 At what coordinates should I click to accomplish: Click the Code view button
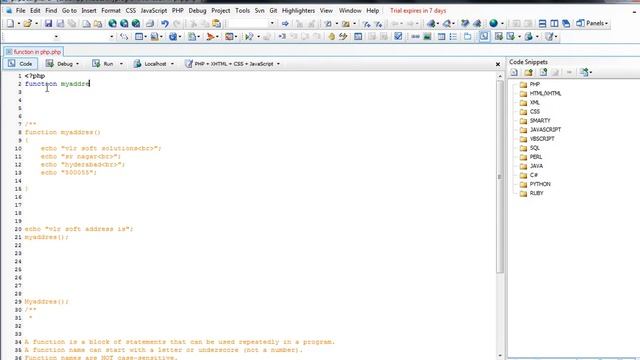[x=20, y=64]
